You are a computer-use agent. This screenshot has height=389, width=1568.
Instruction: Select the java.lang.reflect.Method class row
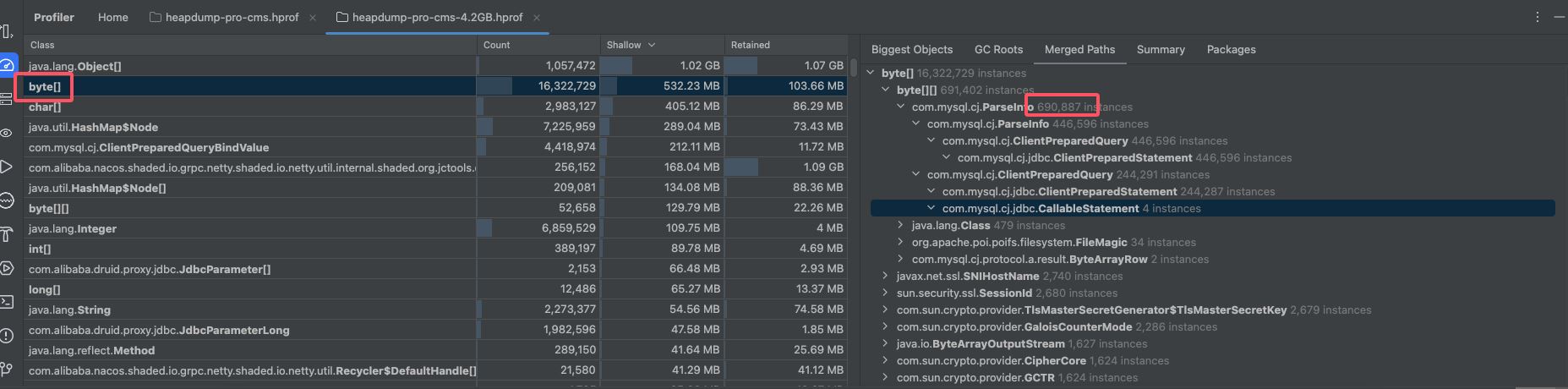point(435,350)
